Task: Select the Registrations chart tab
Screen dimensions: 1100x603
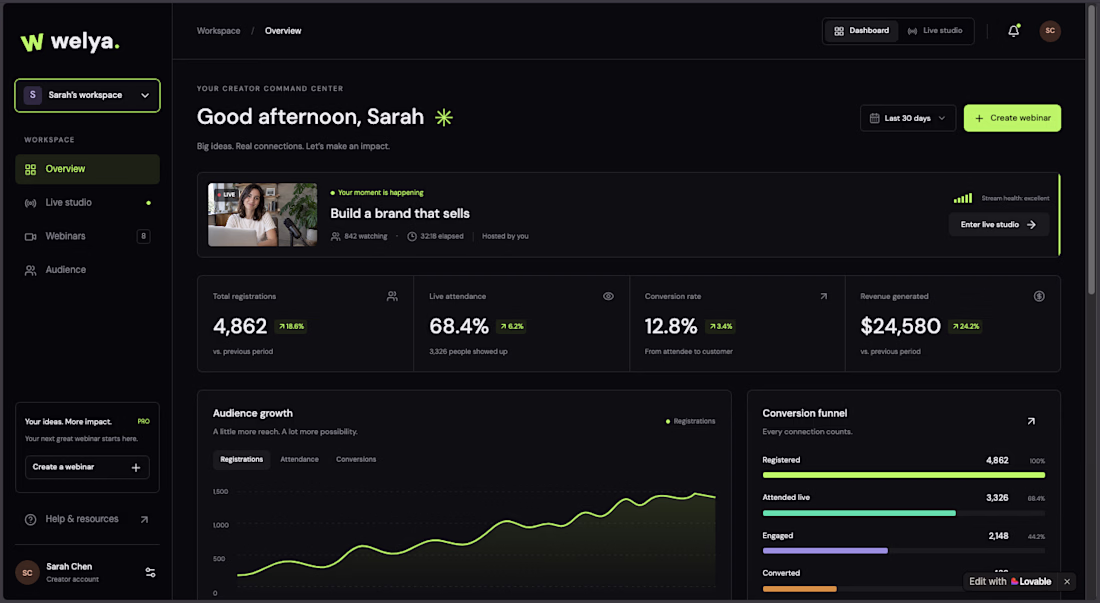Action: tap(241, 459)
